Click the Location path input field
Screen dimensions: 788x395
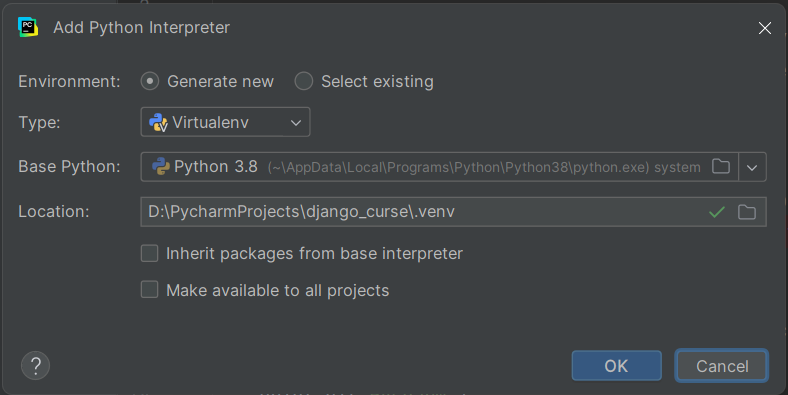pyautogui.click(x=453, y=212)
